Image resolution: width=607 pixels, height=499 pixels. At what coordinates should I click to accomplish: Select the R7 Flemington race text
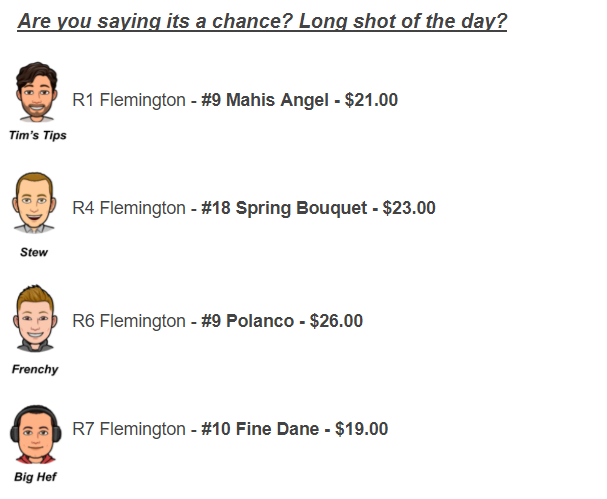(x=129, y=429)
